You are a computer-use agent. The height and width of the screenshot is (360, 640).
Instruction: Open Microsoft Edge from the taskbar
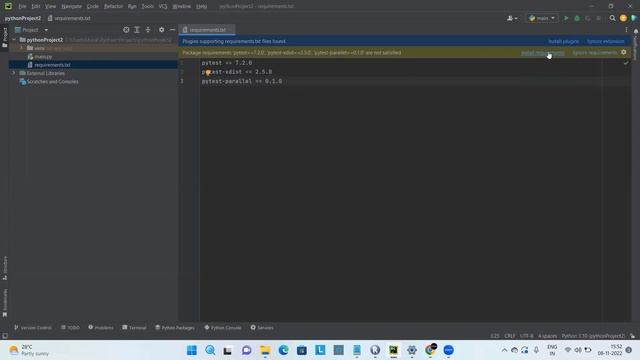283,350
